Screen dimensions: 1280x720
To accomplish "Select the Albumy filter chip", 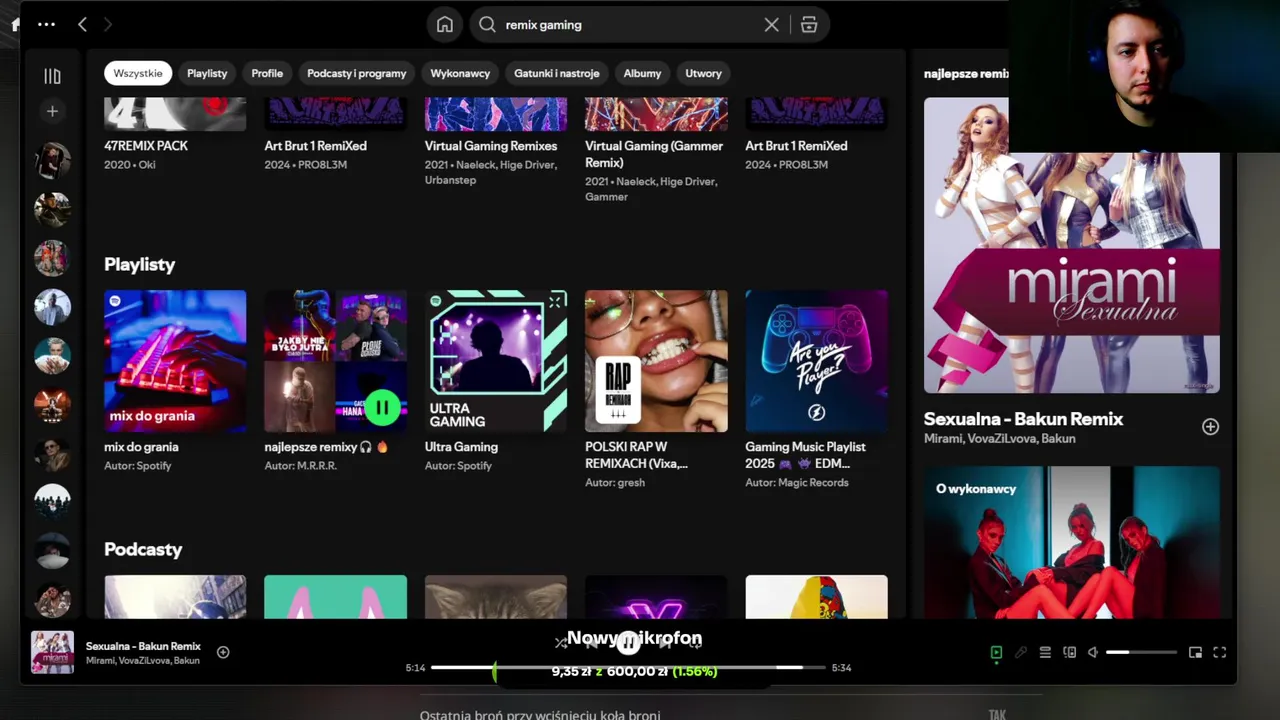I will click(642, 73).
